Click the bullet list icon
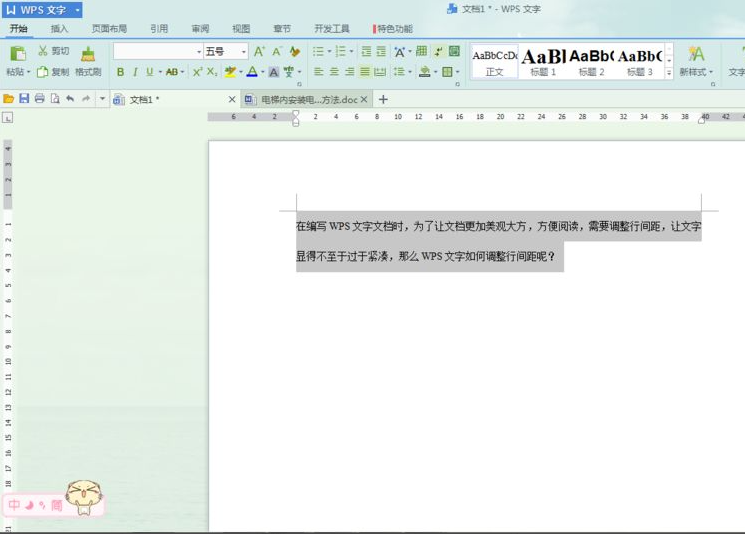The width and height of the screenshot is (745, 534). [318, 51]
